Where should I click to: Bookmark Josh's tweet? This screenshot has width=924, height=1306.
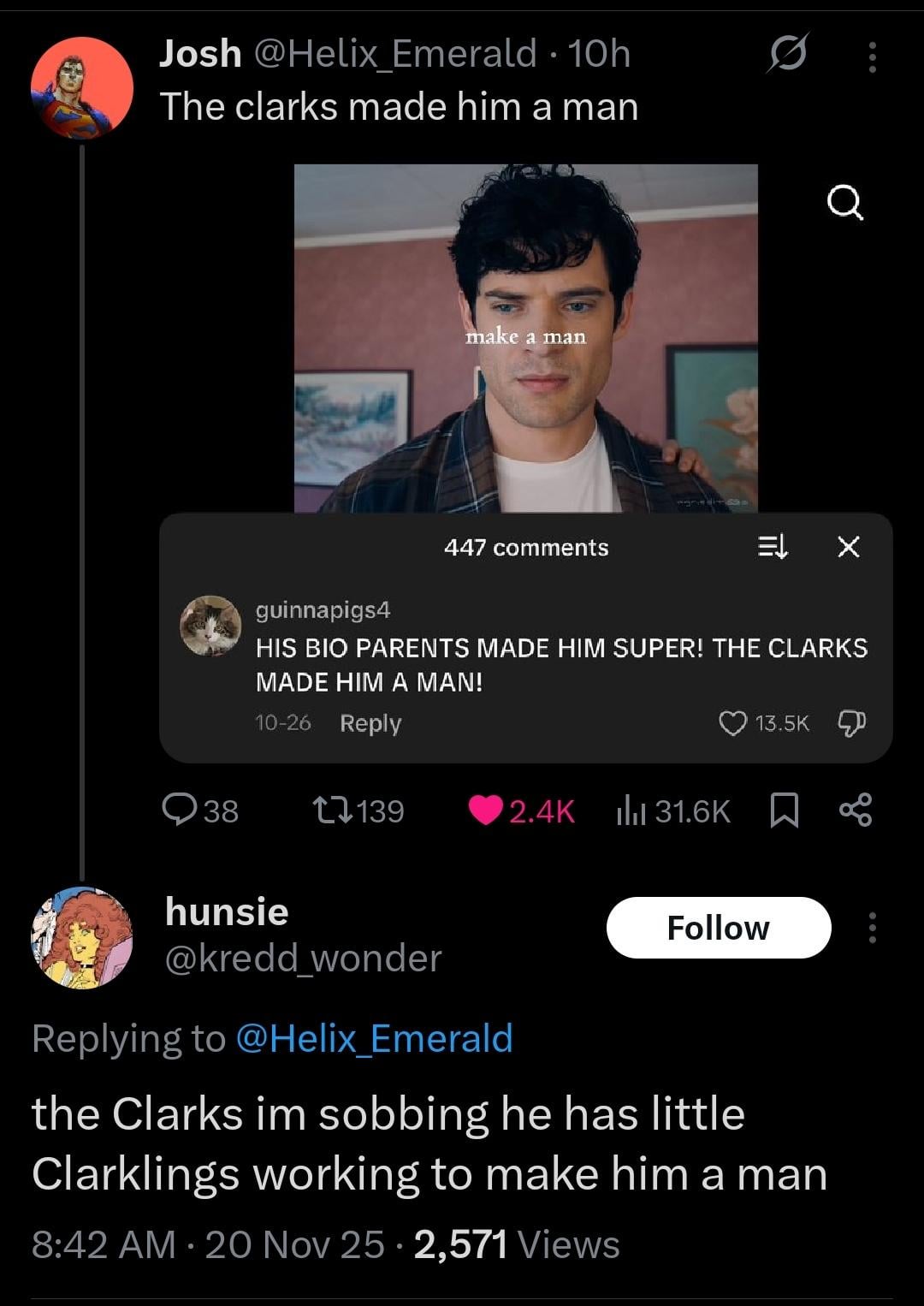coord(784,810)
